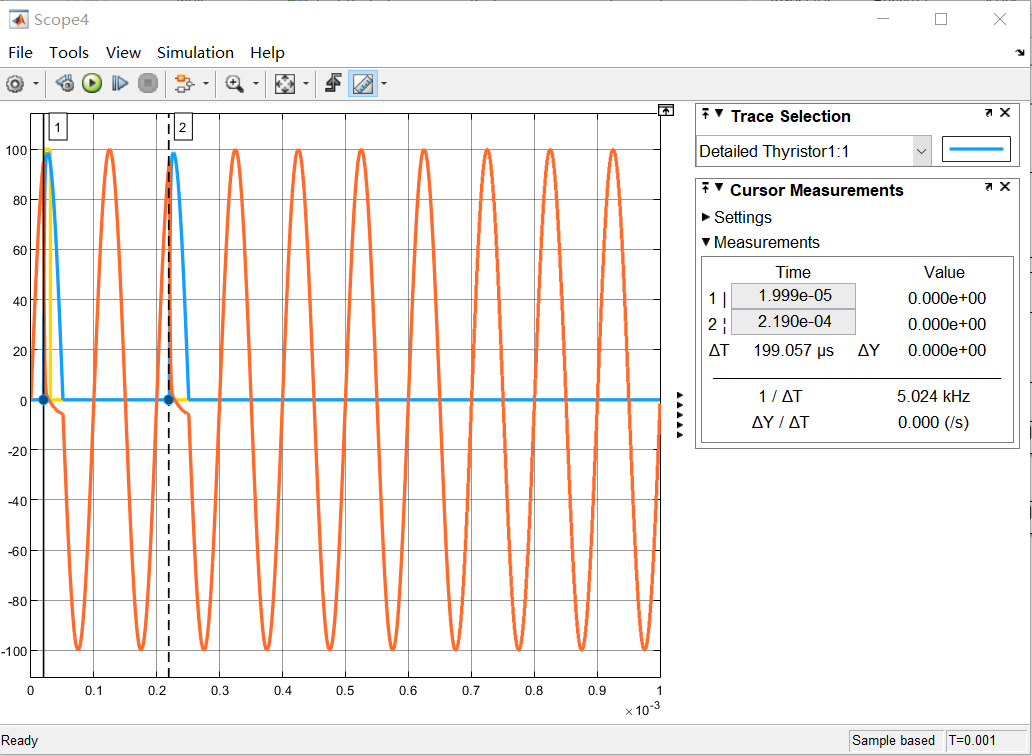Click the Stop simulation icon
The height and width of the screenshot is (756, 1032).
[x=148, y=84]
